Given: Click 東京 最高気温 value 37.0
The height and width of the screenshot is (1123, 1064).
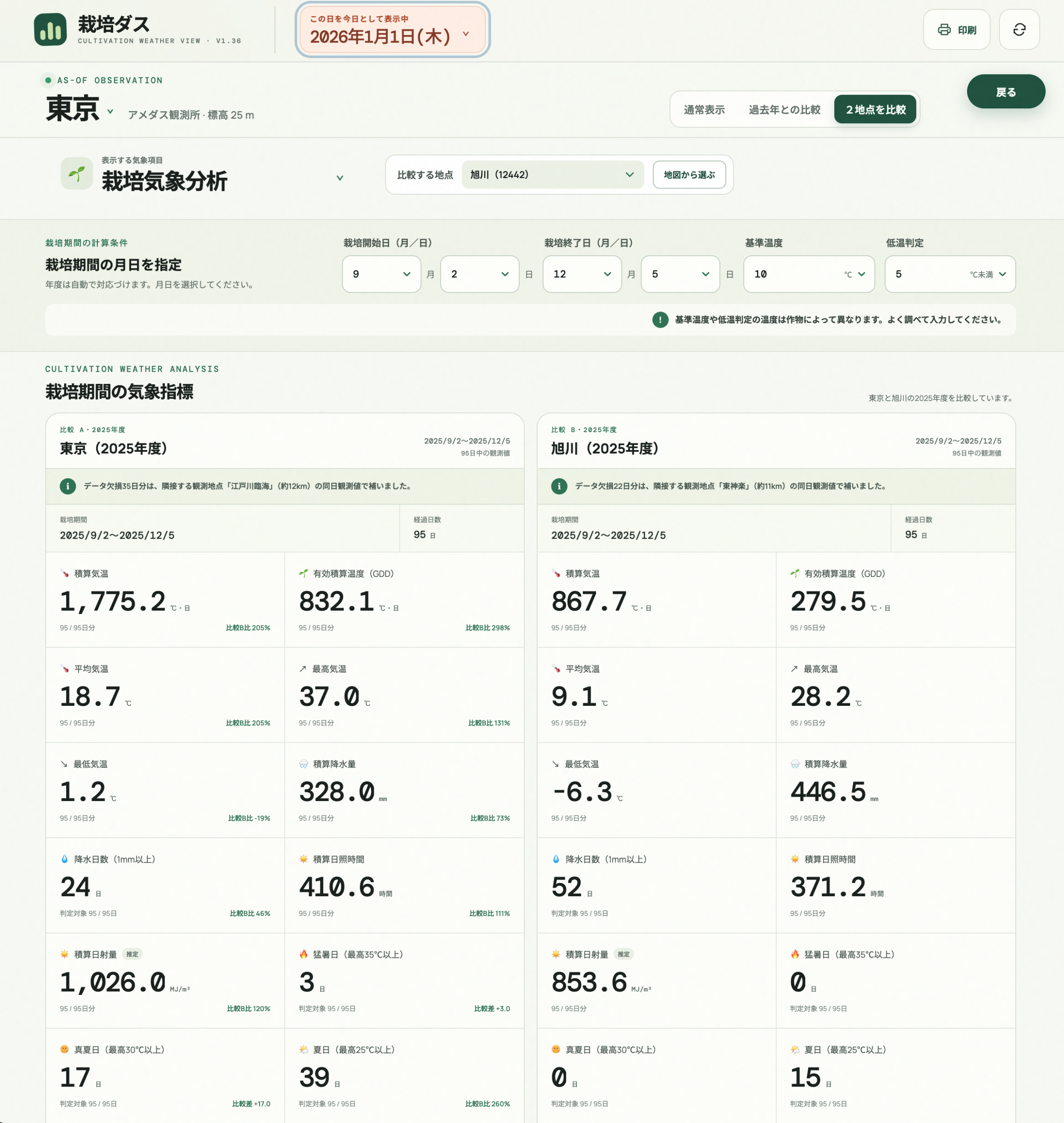Looking at the screenshot, I should click(x=329, y=697).
